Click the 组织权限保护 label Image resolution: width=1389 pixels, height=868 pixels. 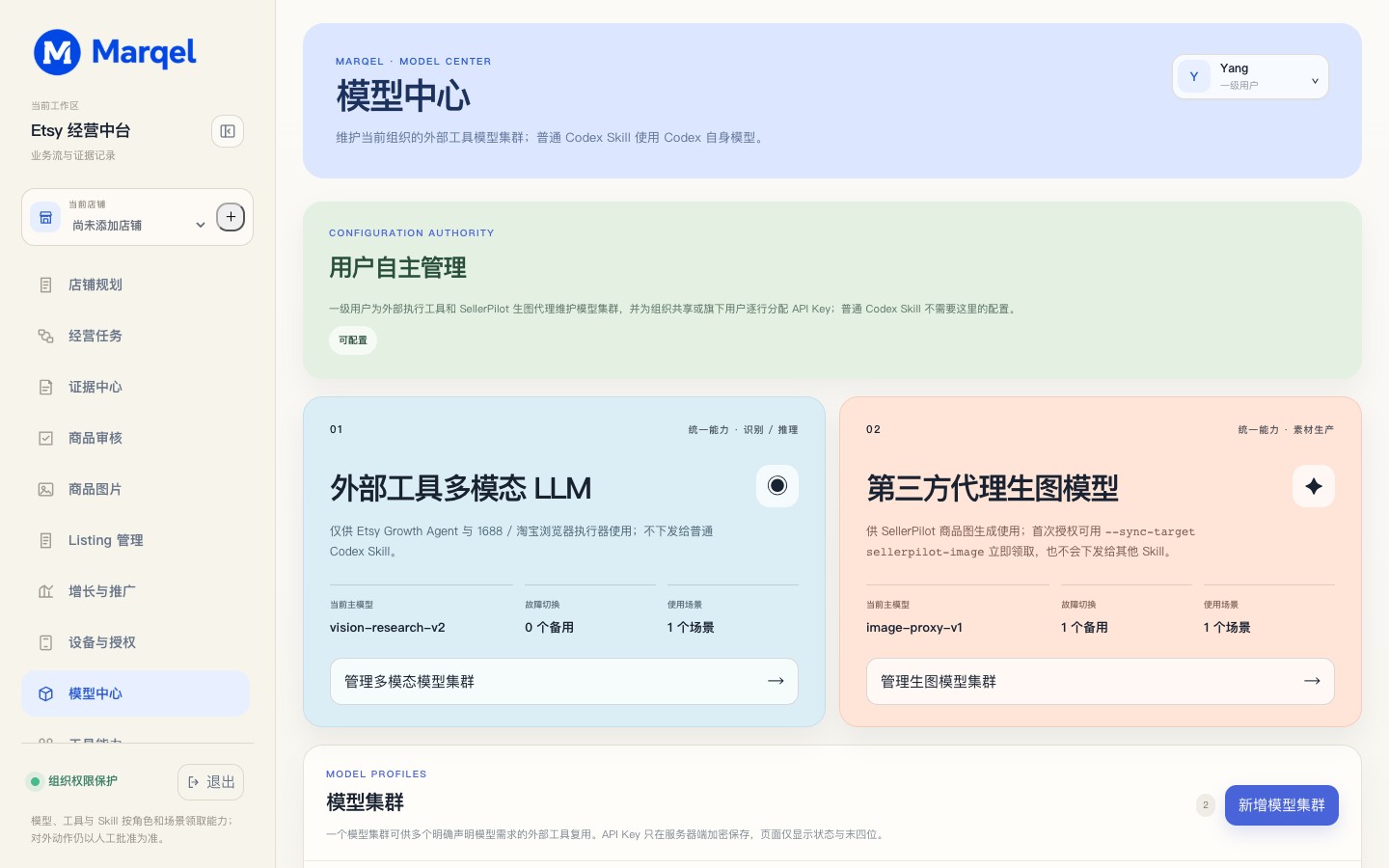point(83,781)
